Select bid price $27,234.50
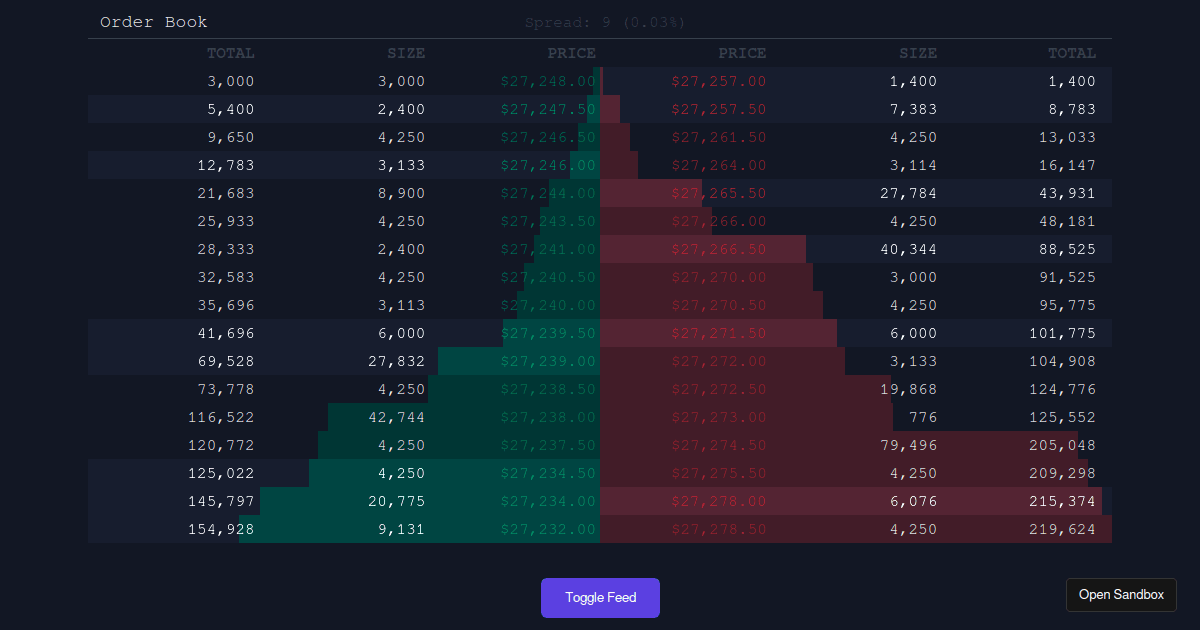Image resolution: width=1200 pixels, height=630 pixels. (548, 473)
